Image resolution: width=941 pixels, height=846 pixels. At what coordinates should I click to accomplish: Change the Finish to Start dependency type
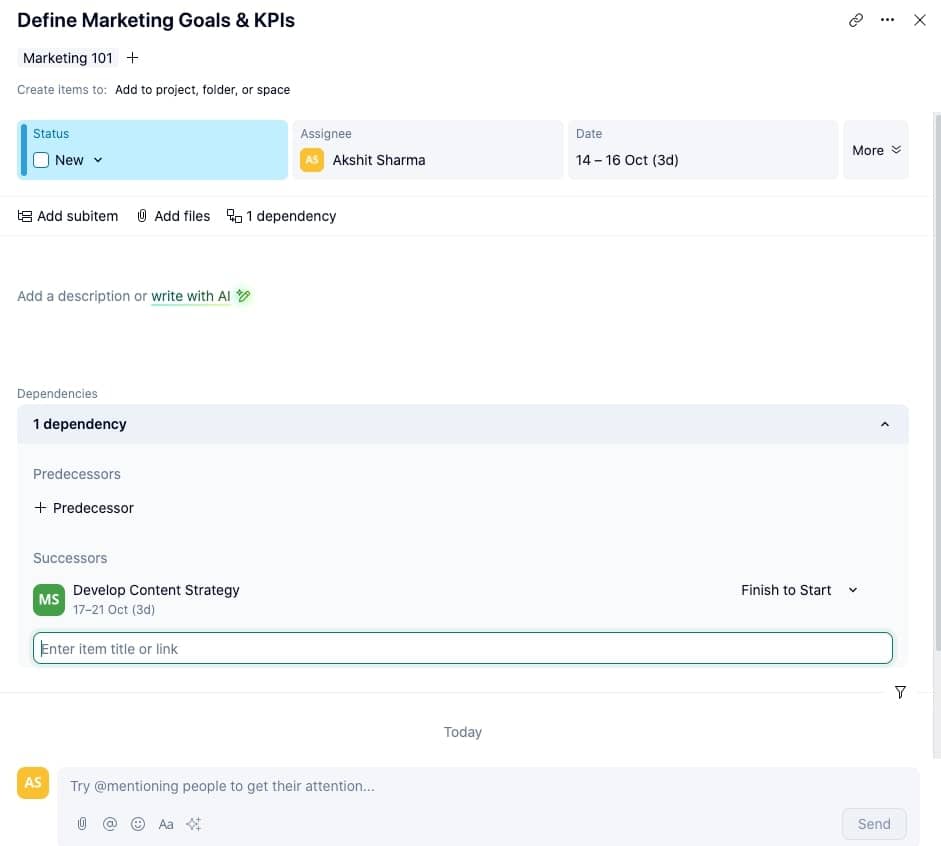[x=798, y=590]
